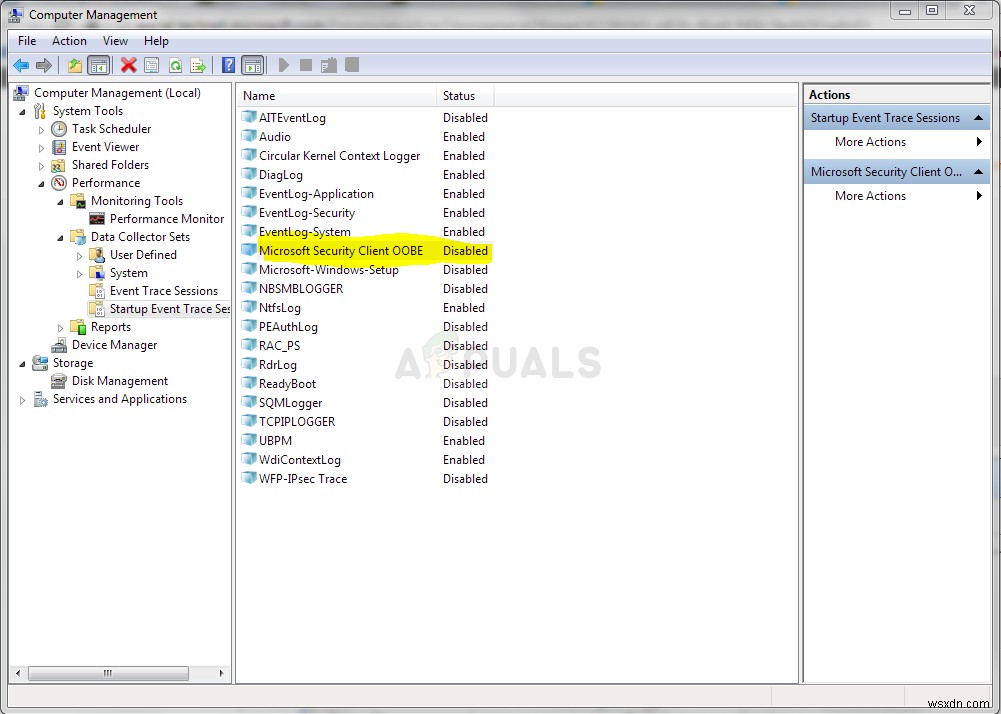The width and height of the screenshot is (1001, 714).
Task: Open the Action menu
Action: [x=68, y=40]
